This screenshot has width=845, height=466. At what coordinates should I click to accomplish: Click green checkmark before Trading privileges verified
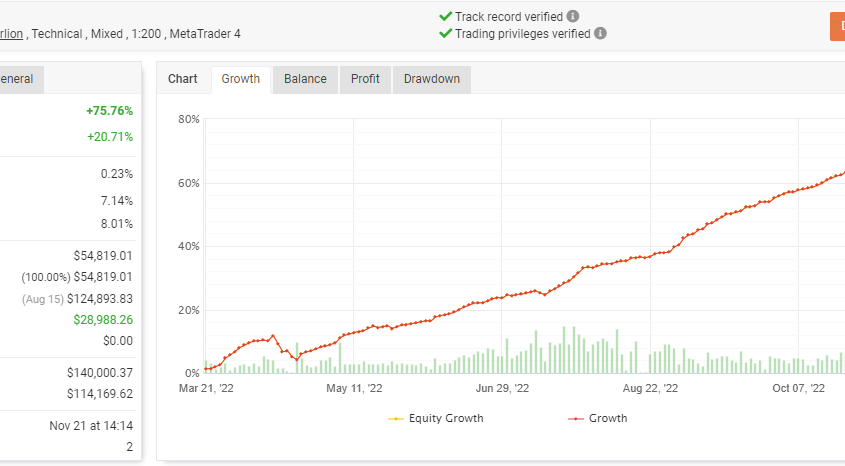(x=445, y=33)
